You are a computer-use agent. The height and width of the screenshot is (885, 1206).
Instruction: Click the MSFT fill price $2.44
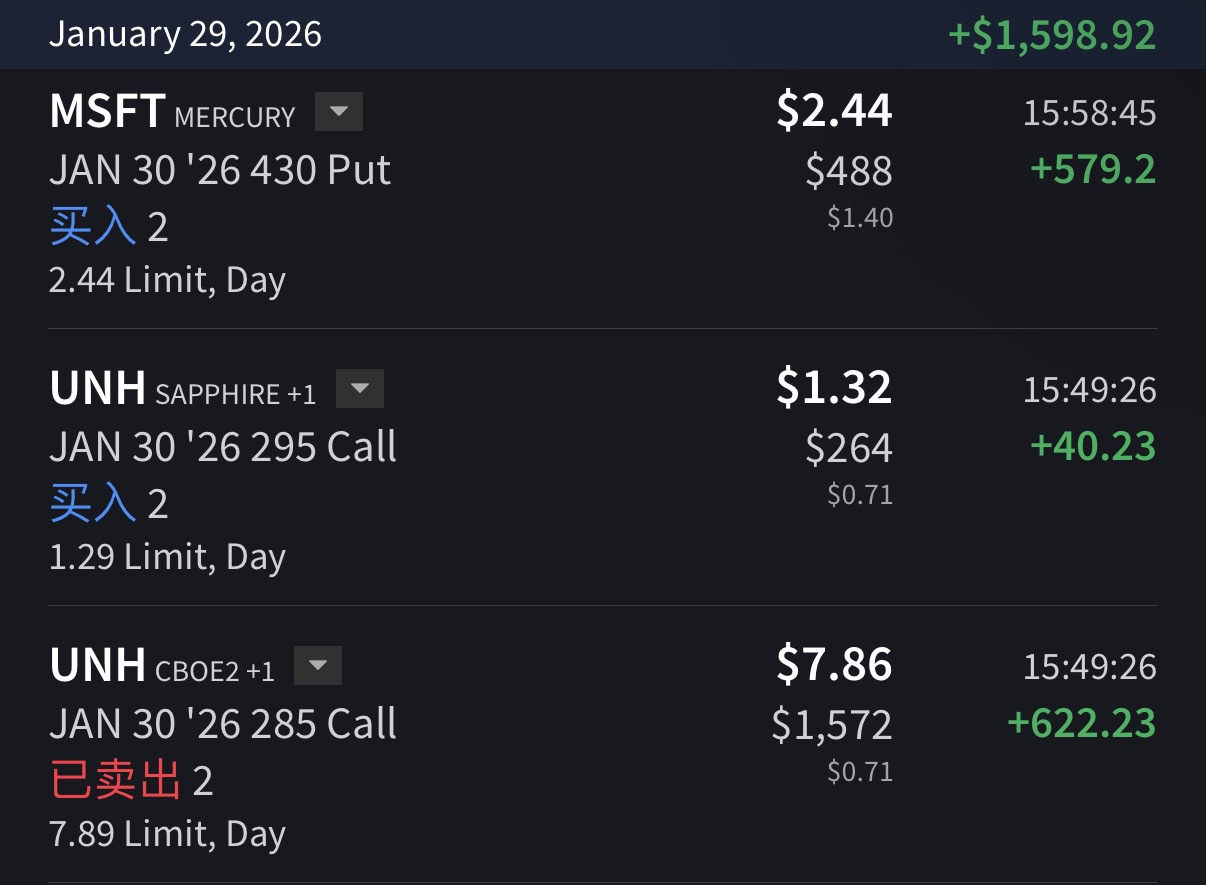point(834,110)
